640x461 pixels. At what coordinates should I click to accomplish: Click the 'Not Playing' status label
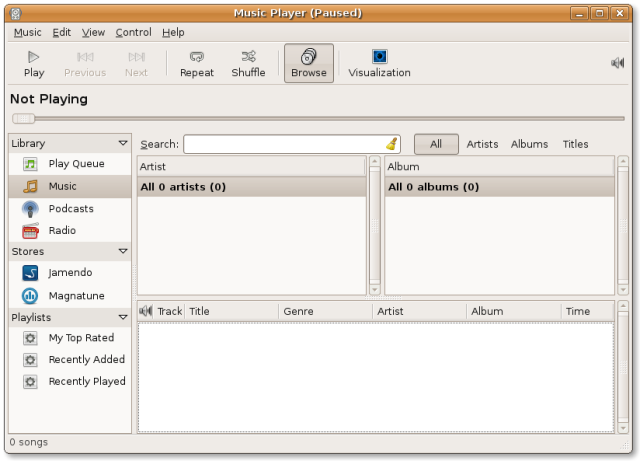[x=49, y=99]
